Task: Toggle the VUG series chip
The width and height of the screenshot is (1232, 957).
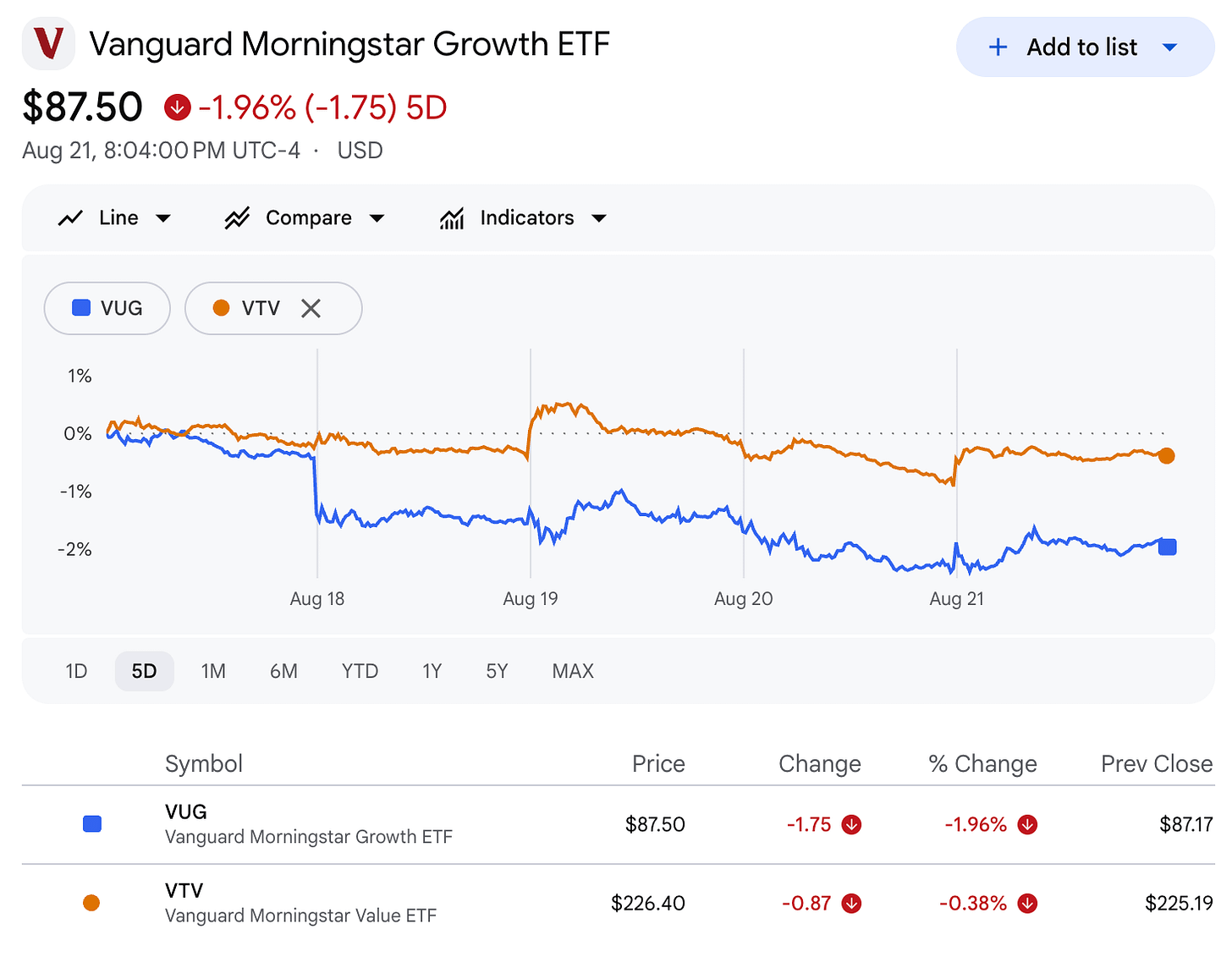Action: point(107,308)
